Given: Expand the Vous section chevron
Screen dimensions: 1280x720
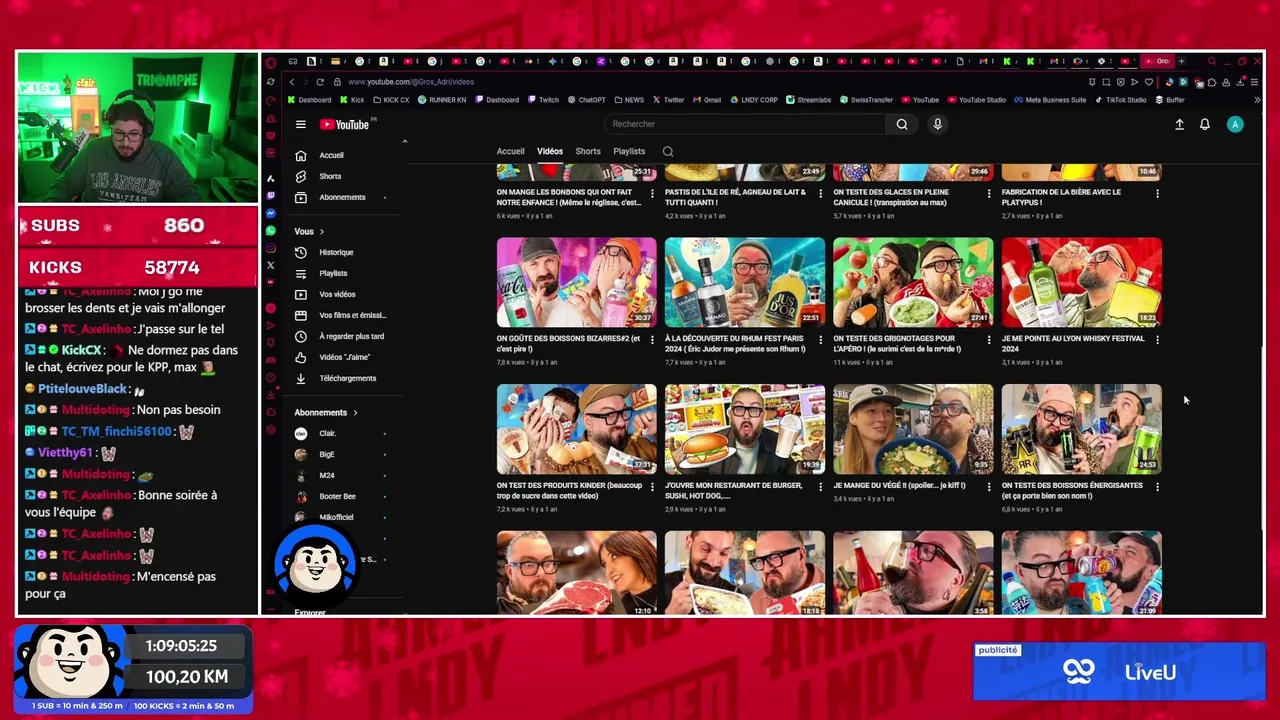Looking at the screenshot, I should point(321,232).
